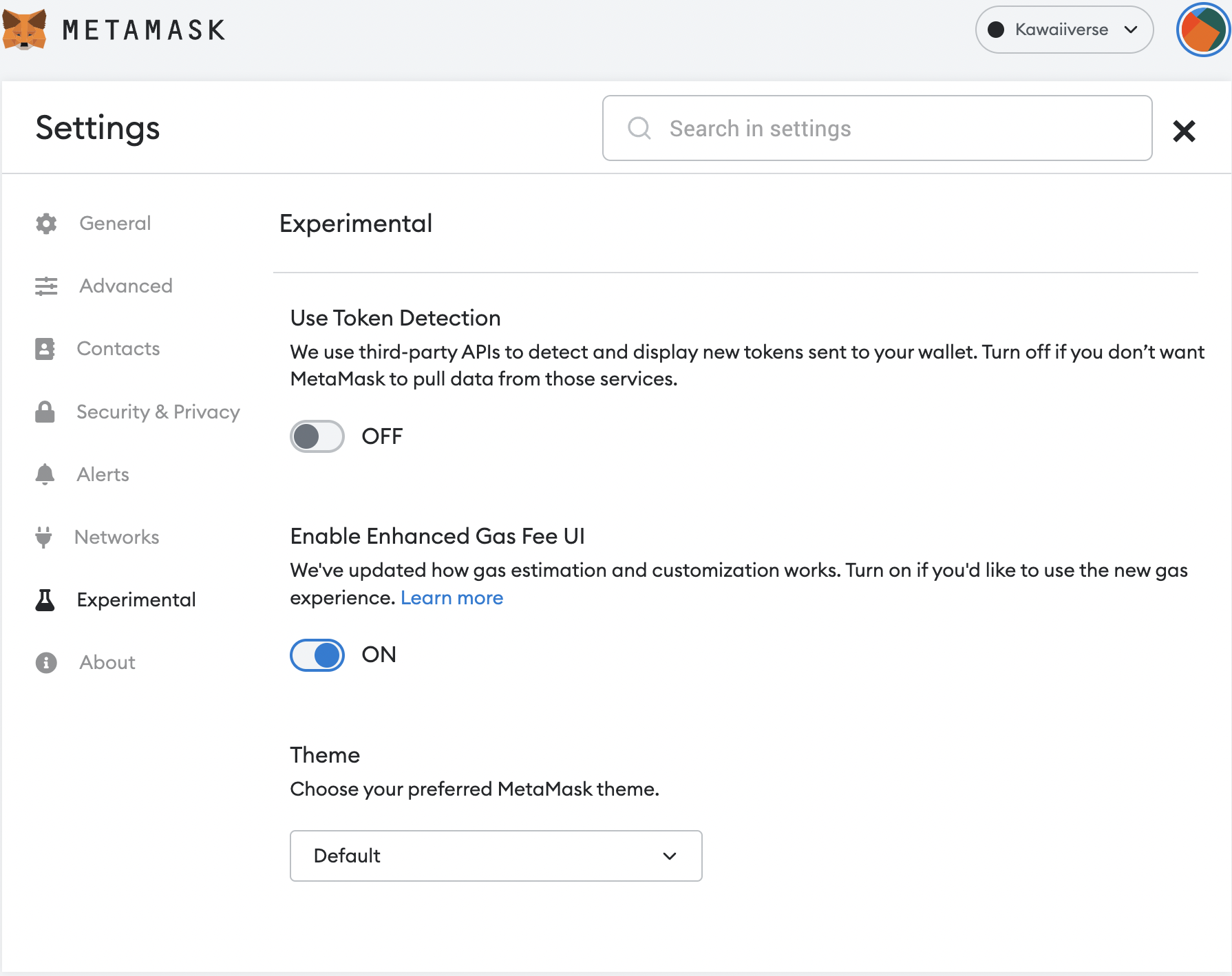The height and width of the screenshot is (976, 1232).
Task: Disable the Enhanced Gas Fee UI toggle
Action: click(317, 655)
